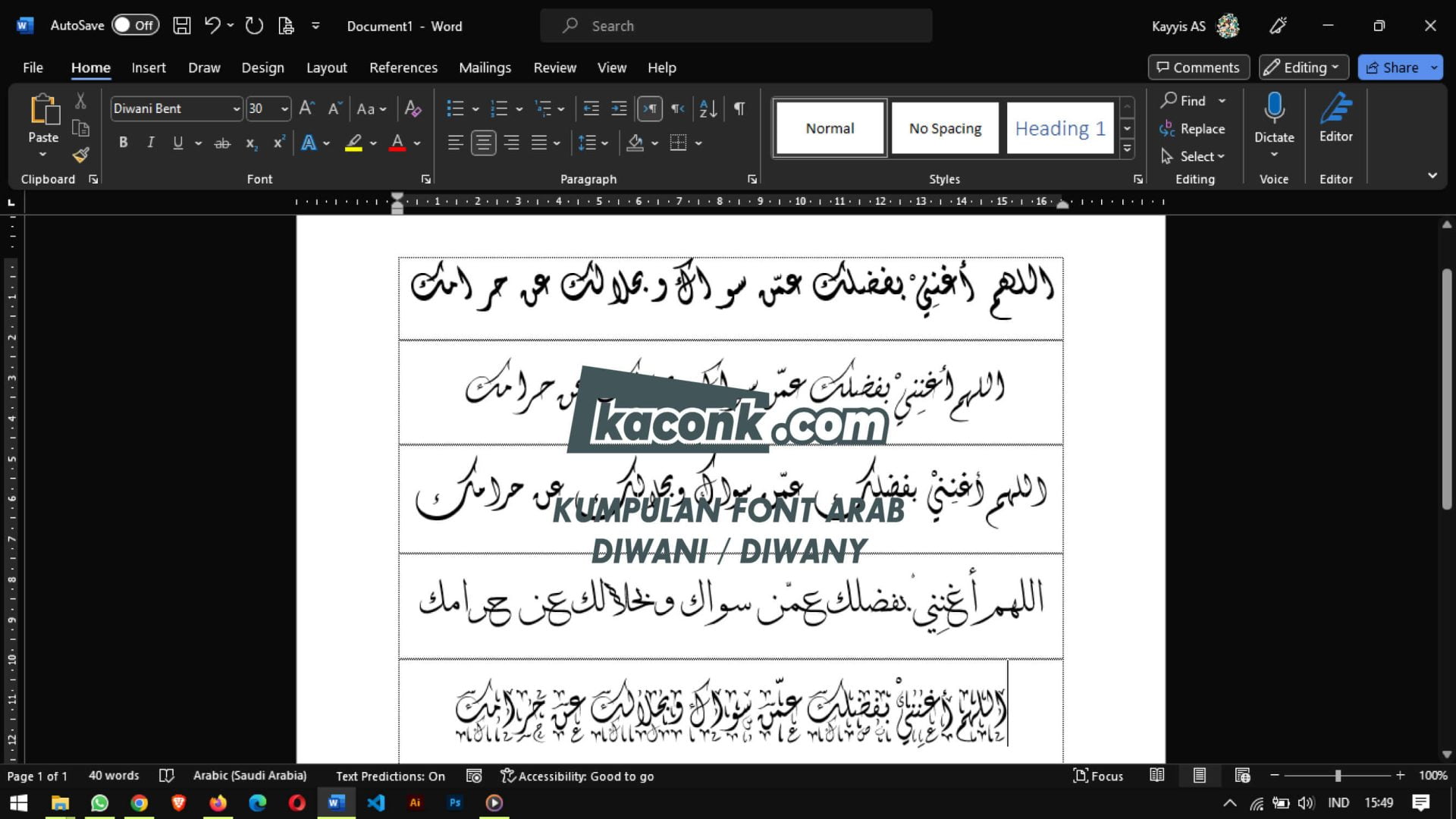
Task: Toggle Show/Hide paragraph marks
Action: (x=739, y=108)
